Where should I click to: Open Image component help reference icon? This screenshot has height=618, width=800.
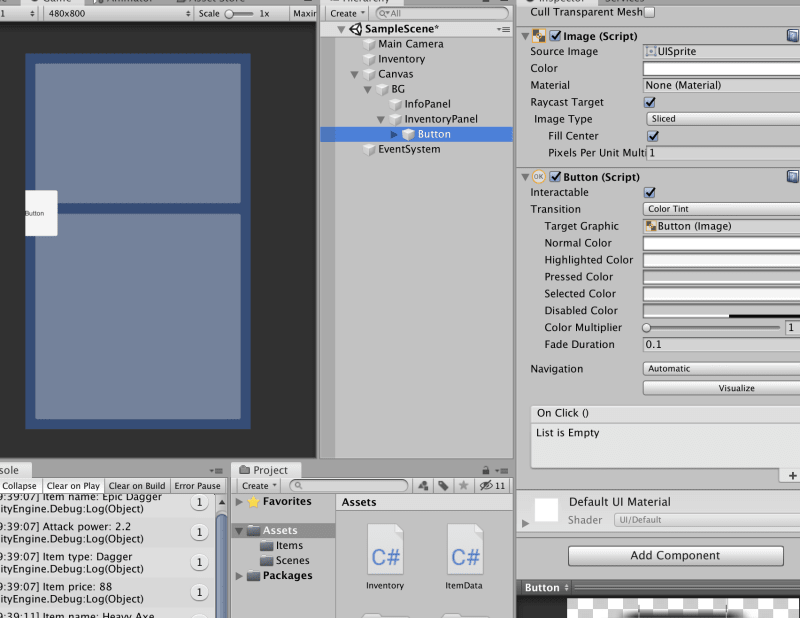(x=792, y=36)
